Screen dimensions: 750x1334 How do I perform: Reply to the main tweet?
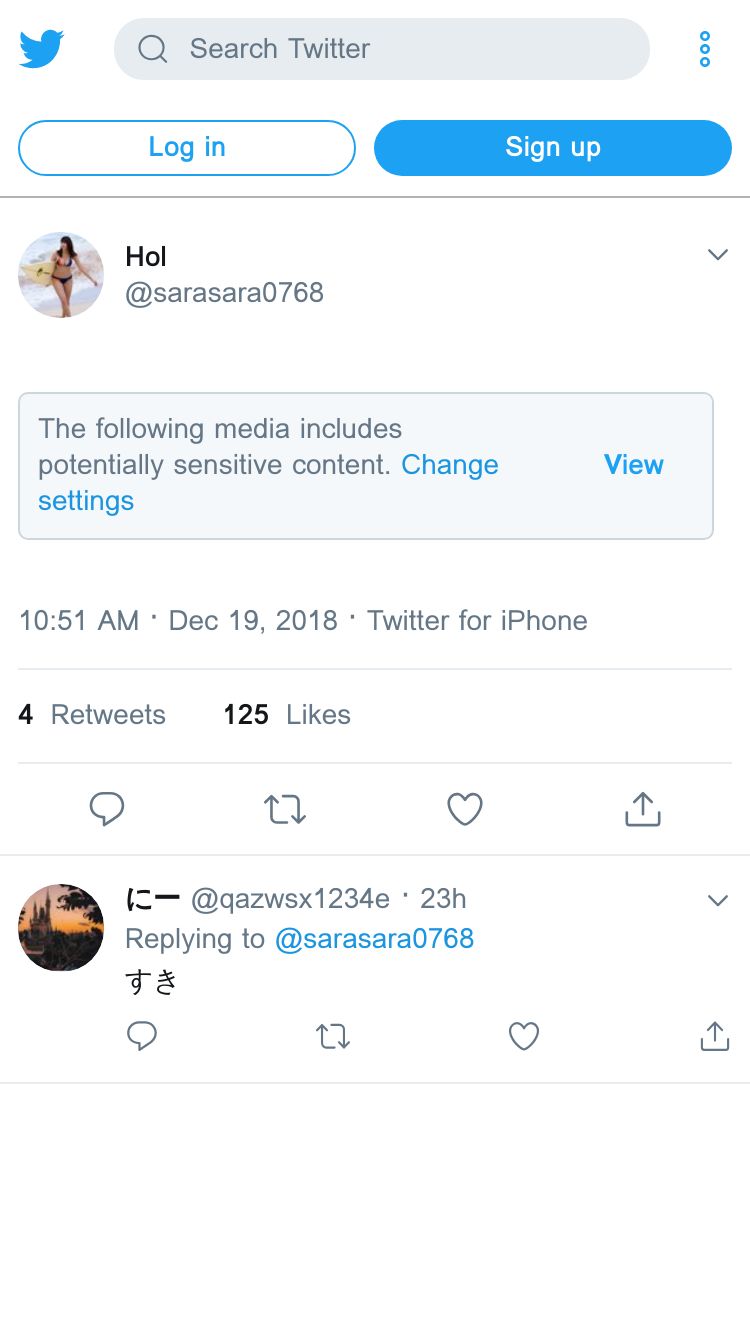[107, 809]
